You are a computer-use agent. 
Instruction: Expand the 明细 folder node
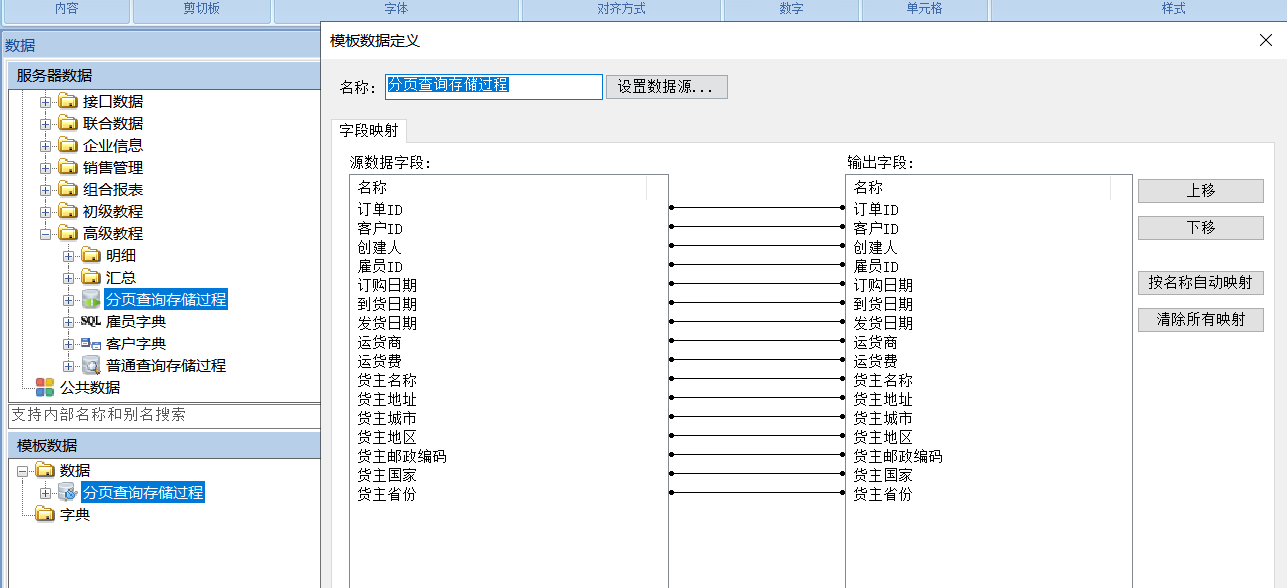pyautogui.click(x=68, y=256)
